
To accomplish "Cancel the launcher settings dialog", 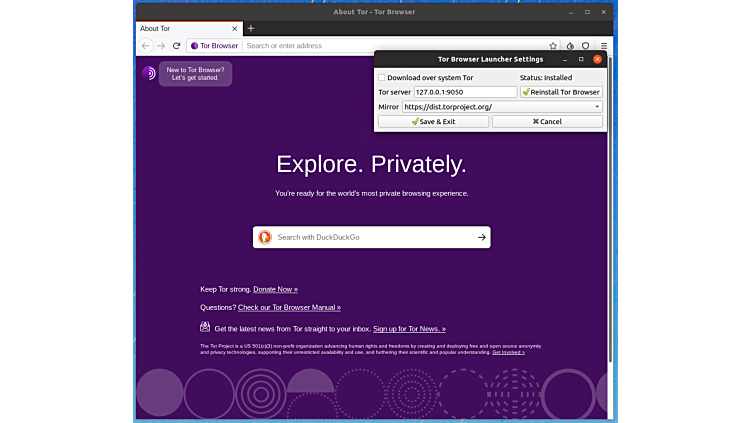I will click(x=547, y=121).
